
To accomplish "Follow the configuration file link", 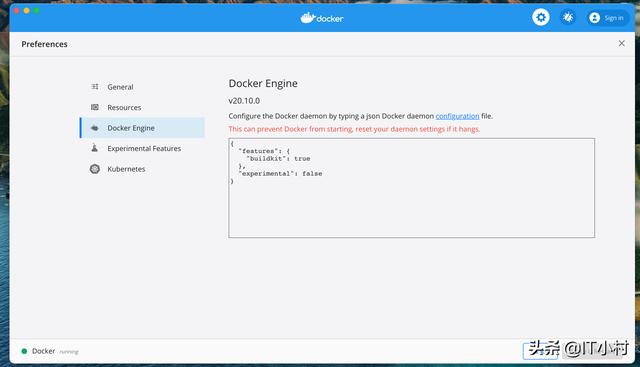I will pyautogui.click(x=457, y=116).
